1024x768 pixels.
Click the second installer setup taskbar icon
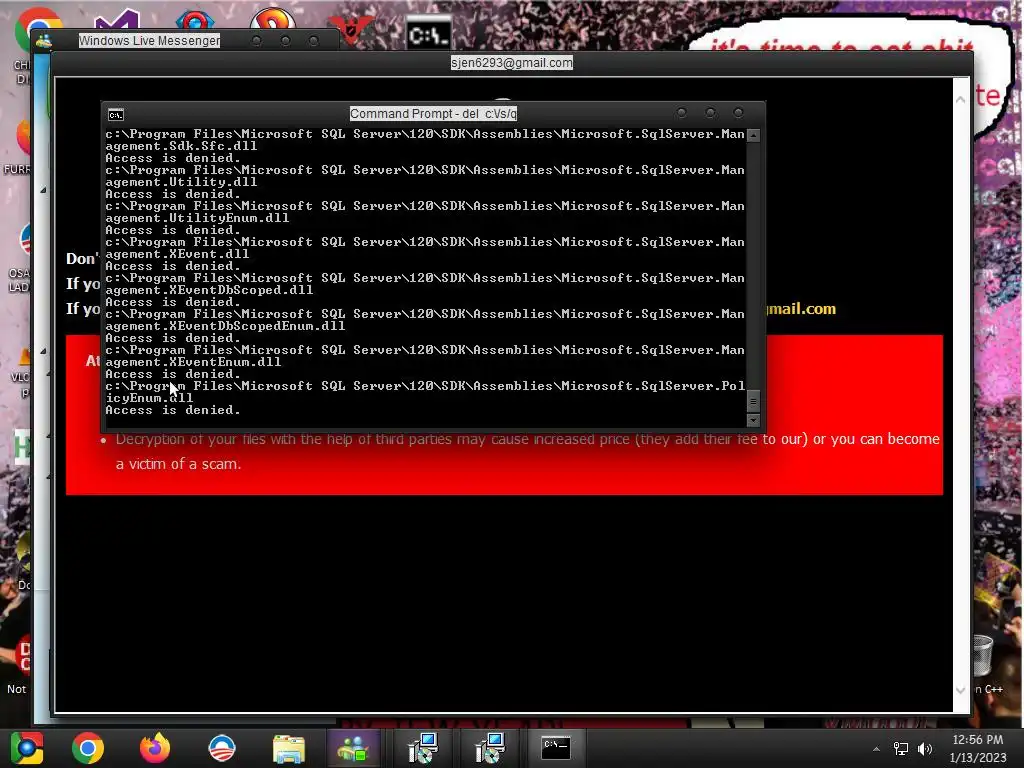pyautogui.click(x=490, y=748)
